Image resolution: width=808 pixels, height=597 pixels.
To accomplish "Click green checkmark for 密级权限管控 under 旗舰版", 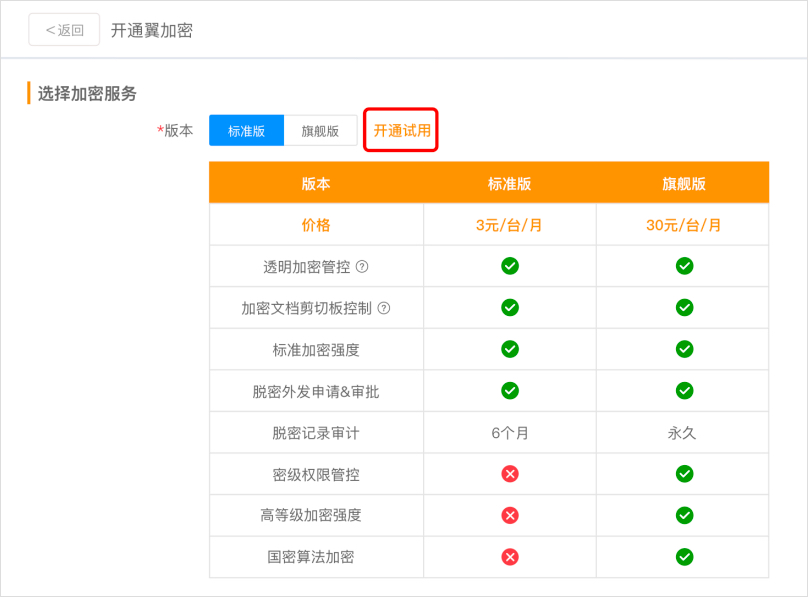I will (x=685, y=474).
